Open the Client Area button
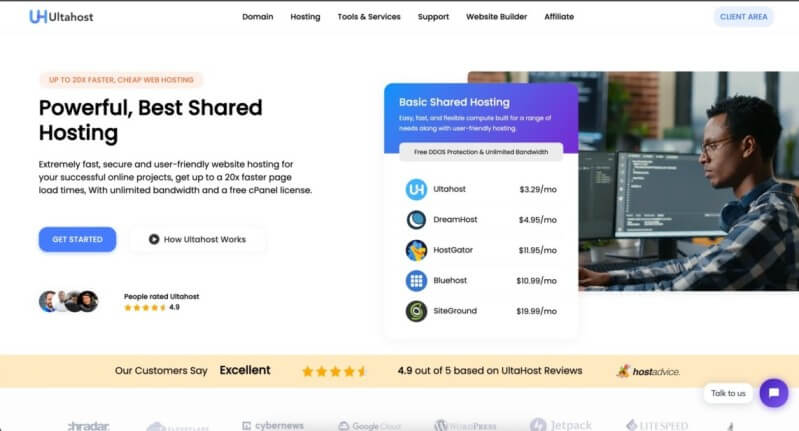Image resolution: width=799 pixels, height=431 pixels. pos(744,17)
